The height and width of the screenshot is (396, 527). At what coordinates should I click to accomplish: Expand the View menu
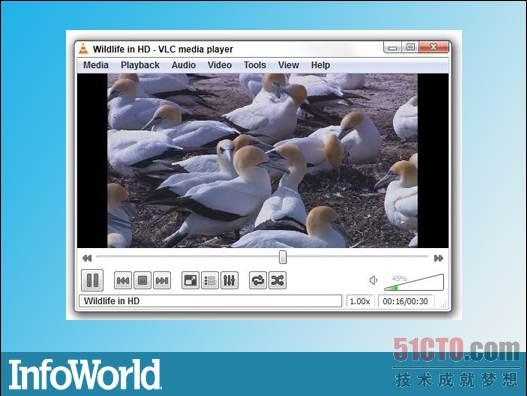pos(288,65)
